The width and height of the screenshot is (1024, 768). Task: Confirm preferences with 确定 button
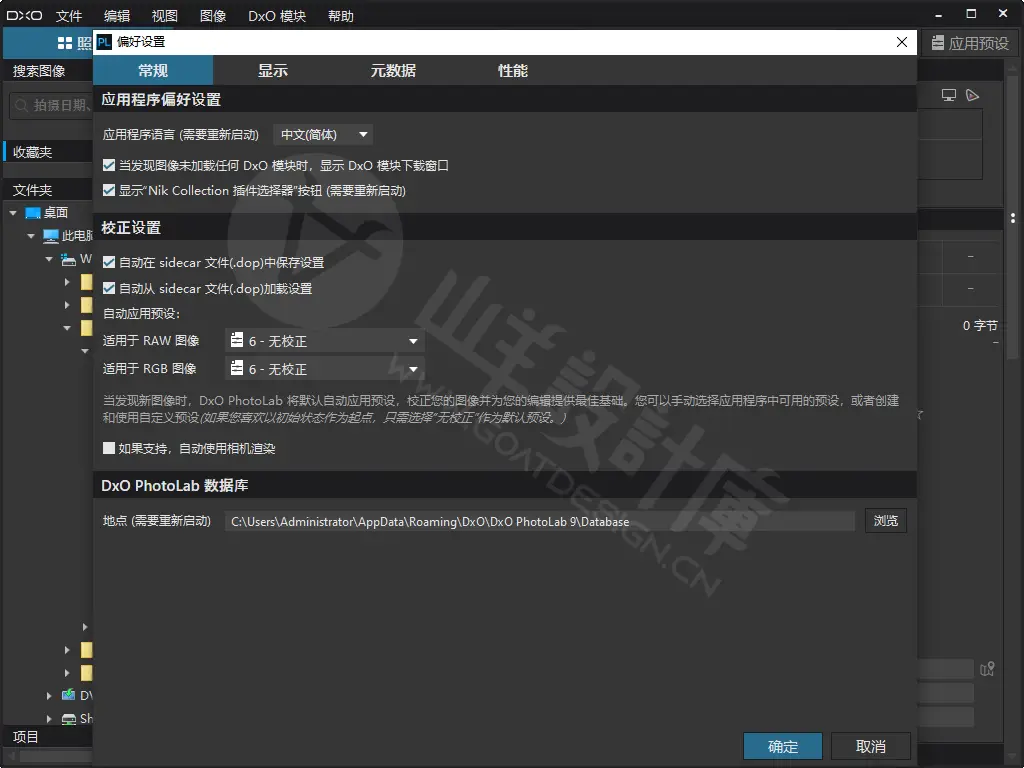coord(782,746)
